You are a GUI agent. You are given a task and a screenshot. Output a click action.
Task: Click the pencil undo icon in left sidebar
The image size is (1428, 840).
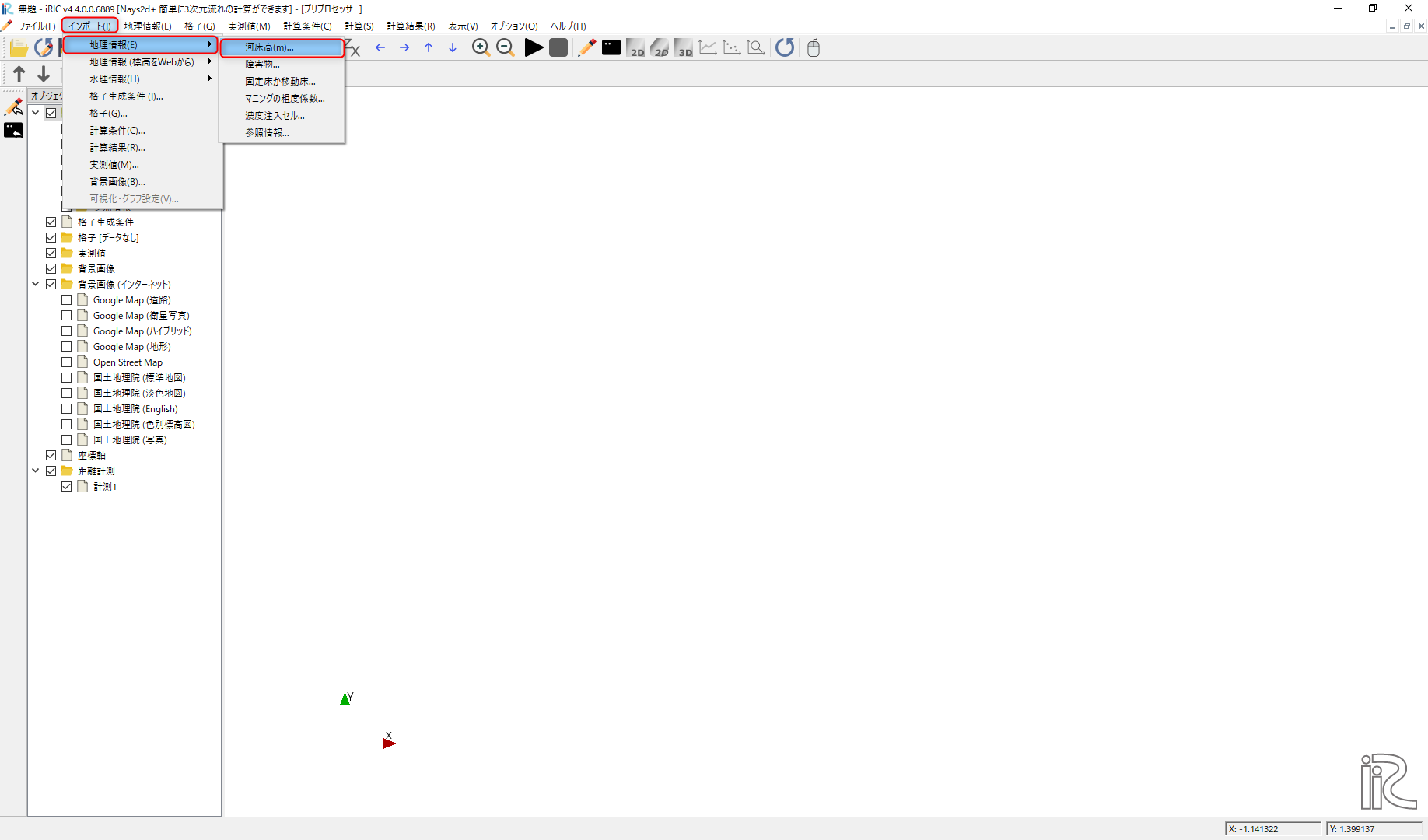[13, 107]
